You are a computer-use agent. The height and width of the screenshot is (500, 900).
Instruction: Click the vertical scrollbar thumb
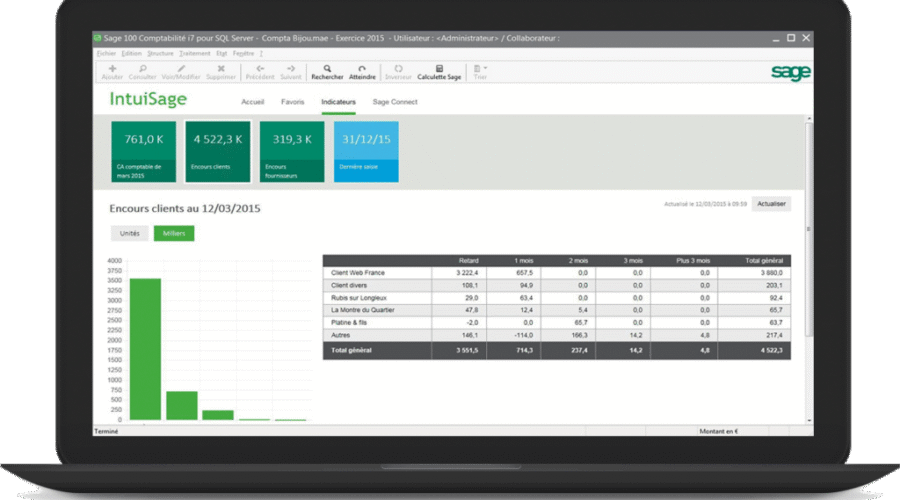809,230
